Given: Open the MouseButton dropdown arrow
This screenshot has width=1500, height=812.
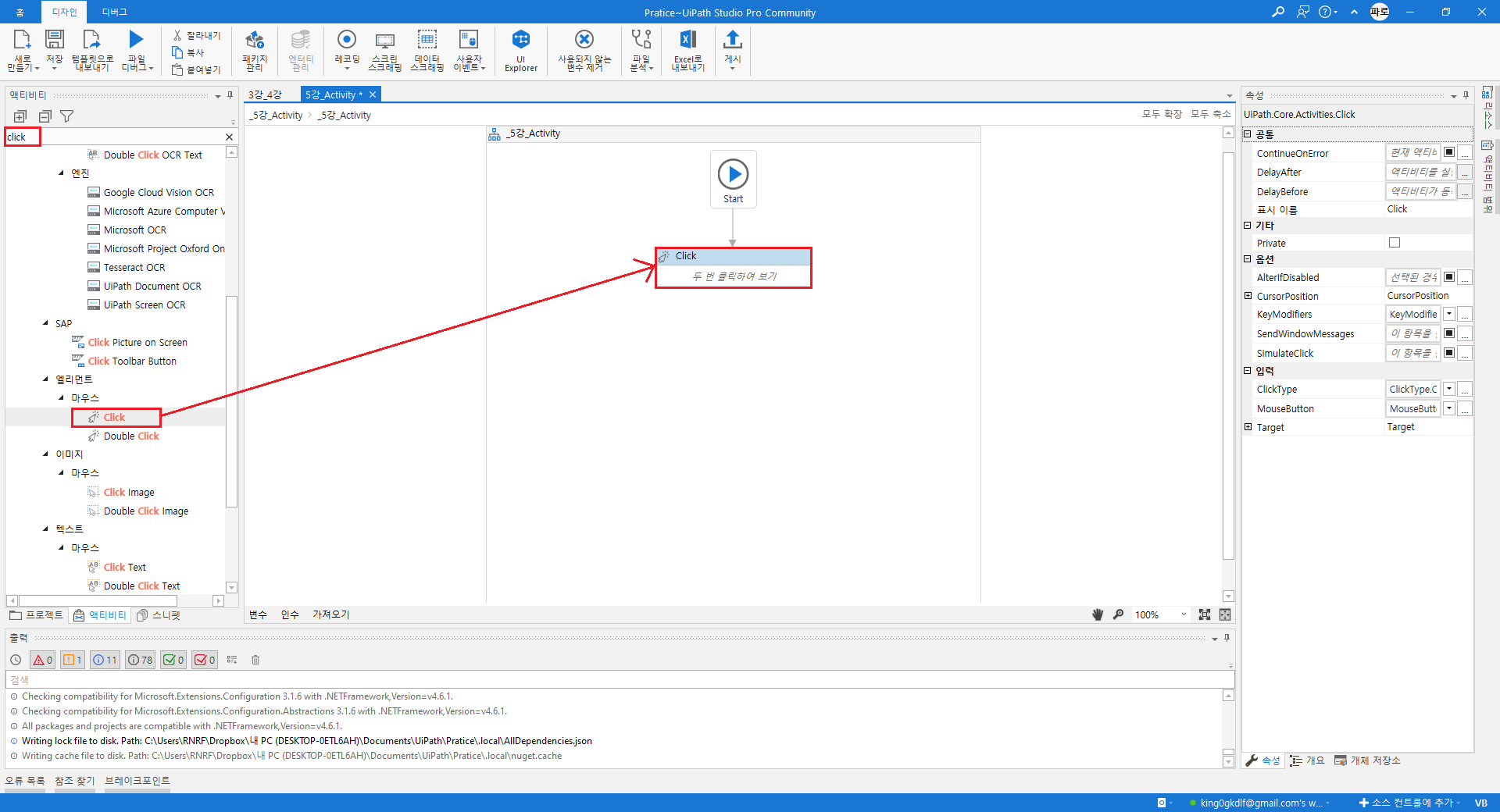Looking at the screenshot, I should click(x=1449, y=408).
